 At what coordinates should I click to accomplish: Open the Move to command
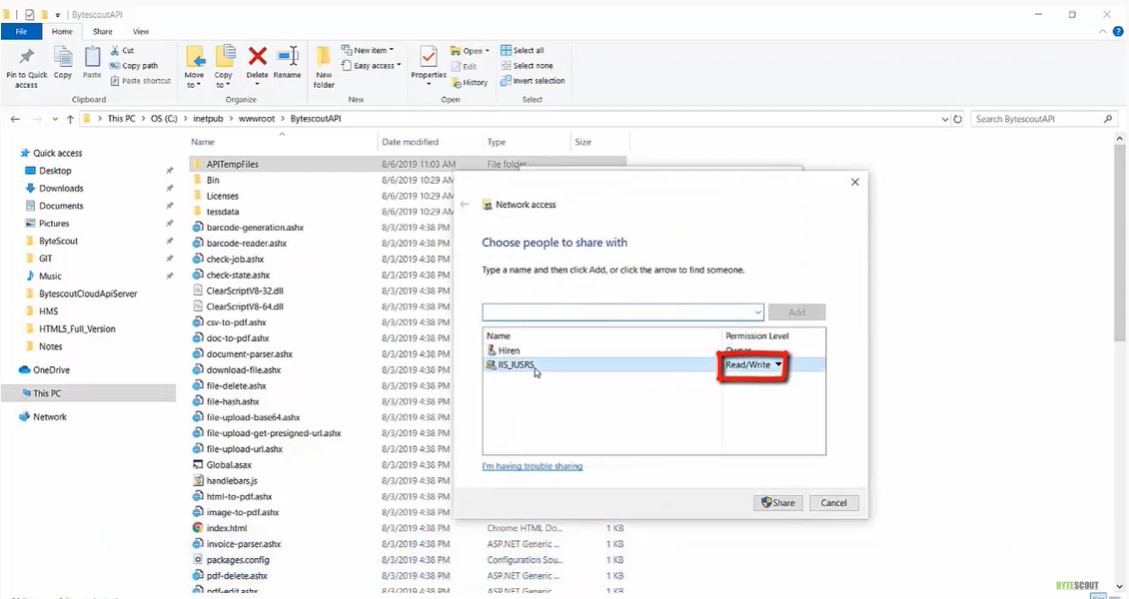[x=194, y=67]
